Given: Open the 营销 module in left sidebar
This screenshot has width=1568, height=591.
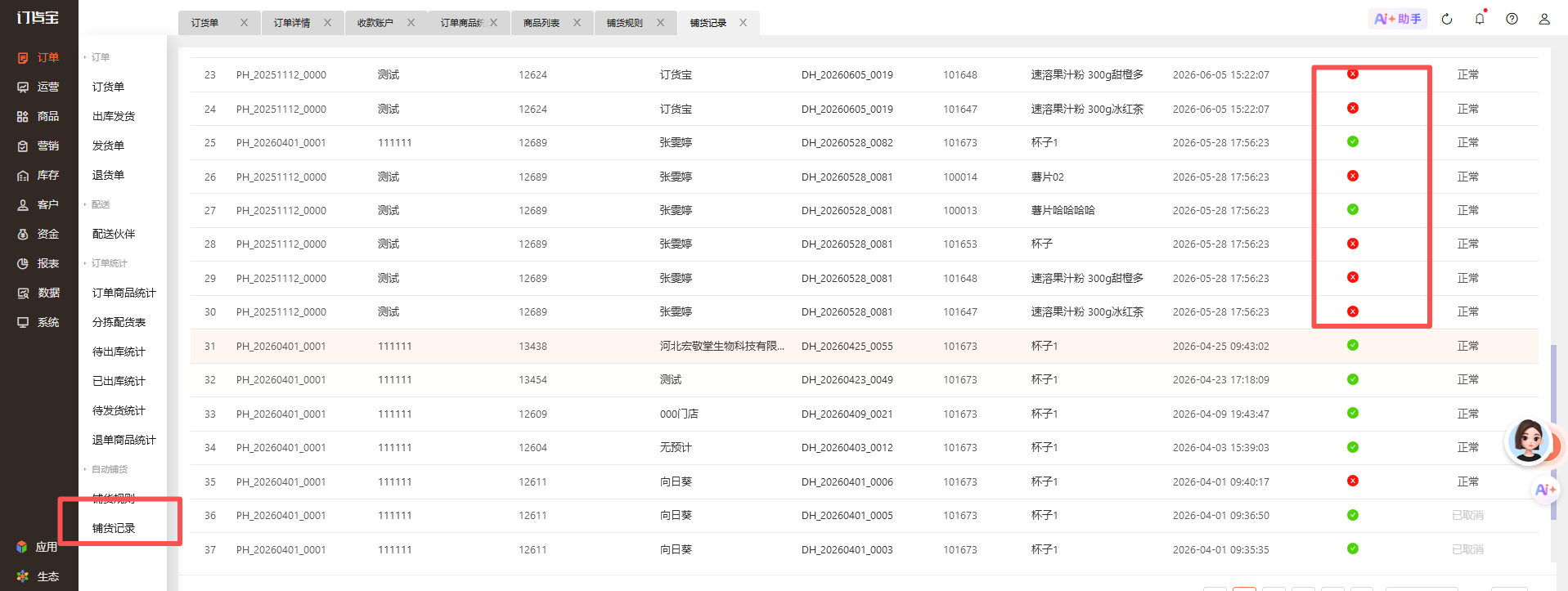Looking at the screenshot, I should coord(38,146).
